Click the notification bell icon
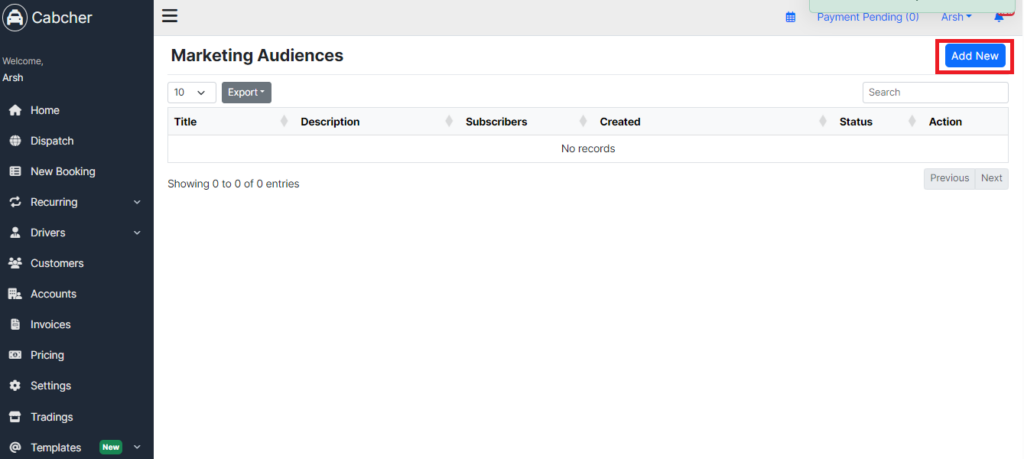The image size is (1024, 459). pyautogui.click(x=999, y=18)
